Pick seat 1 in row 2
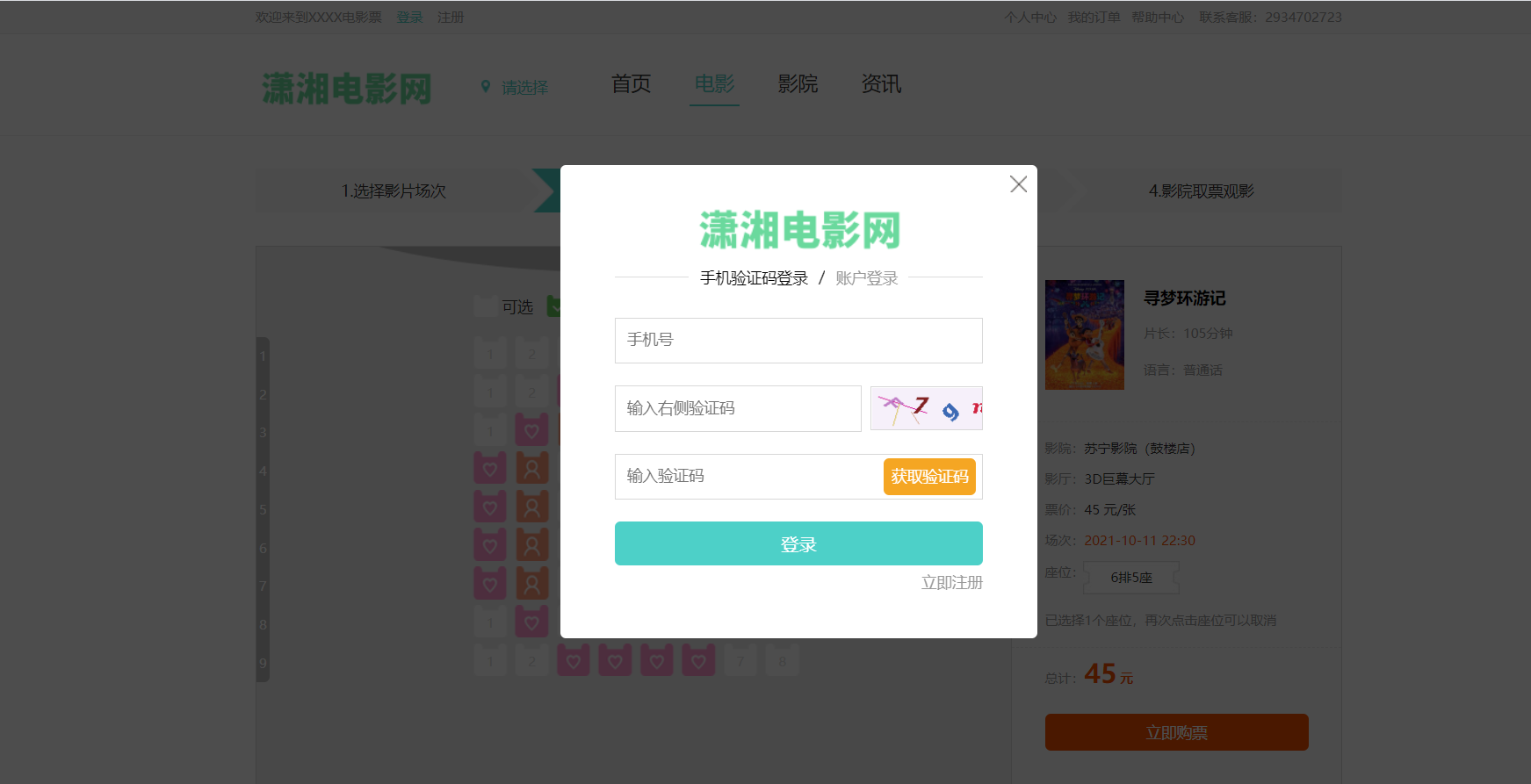This screenshot has width=1531, height=784. point(490,392)
